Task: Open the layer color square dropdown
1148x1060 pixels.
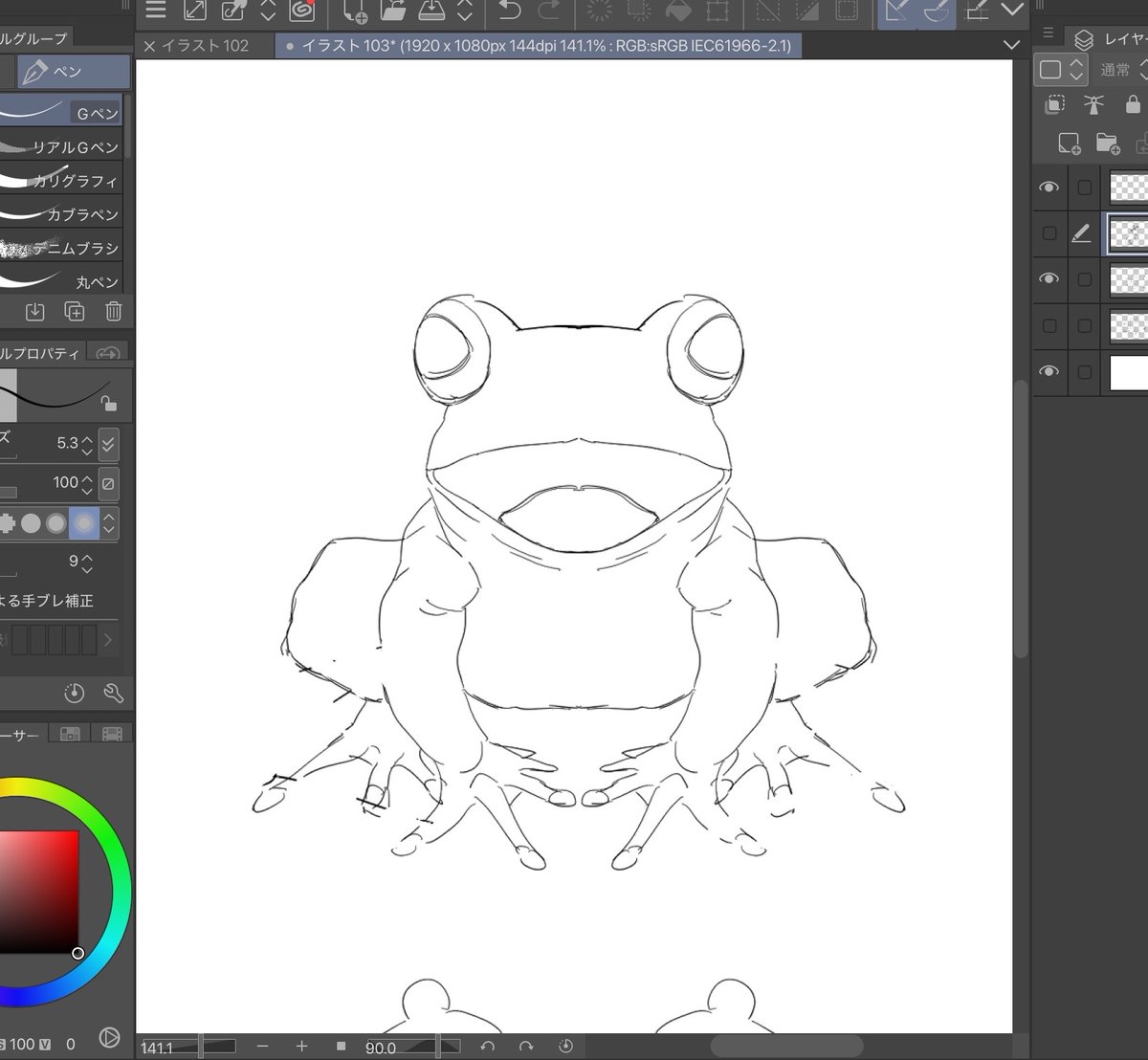Action: [x=1061, y=69]
